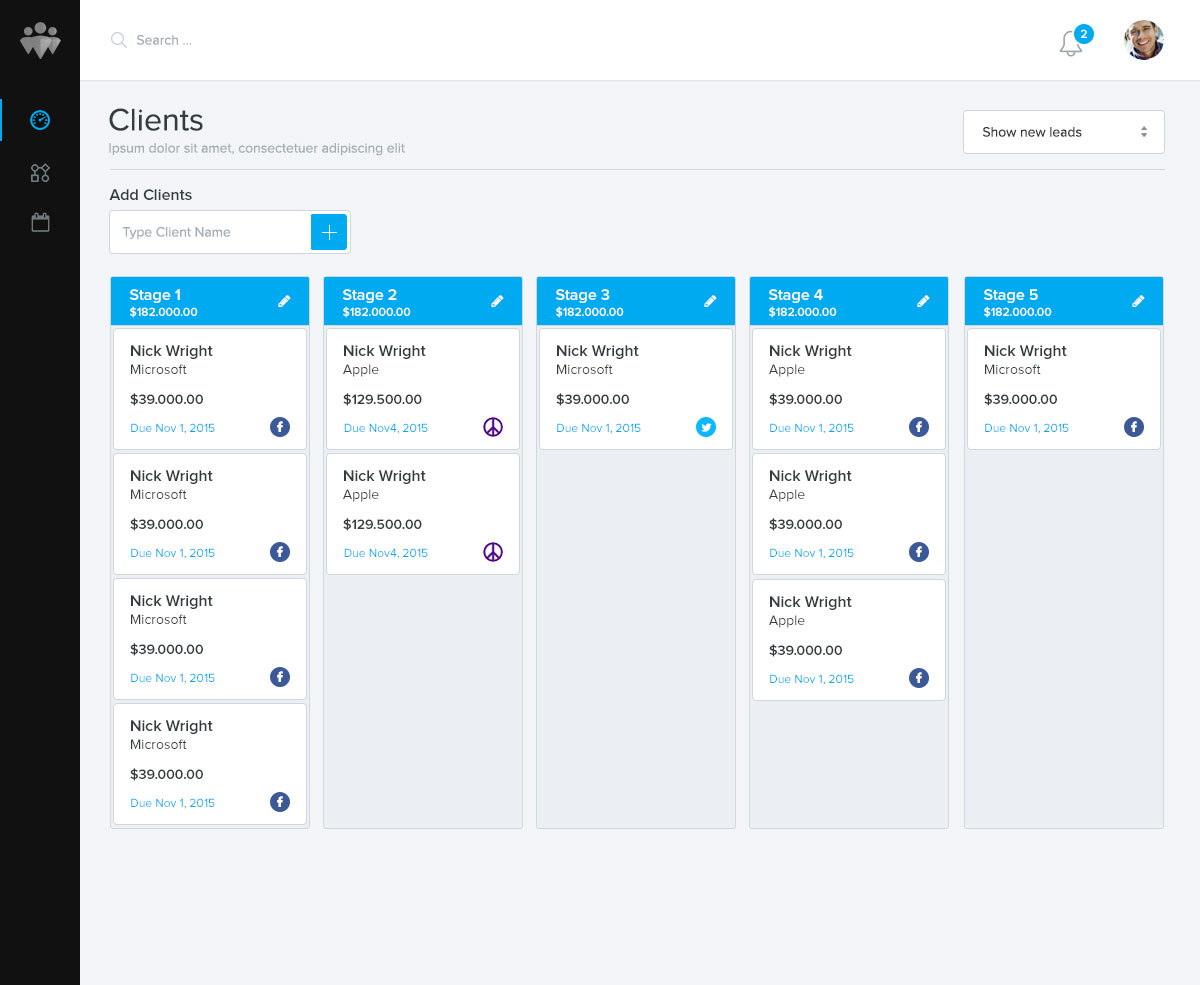Edit Stage 5 using its pencil icon

click(x=1138, y=300)
